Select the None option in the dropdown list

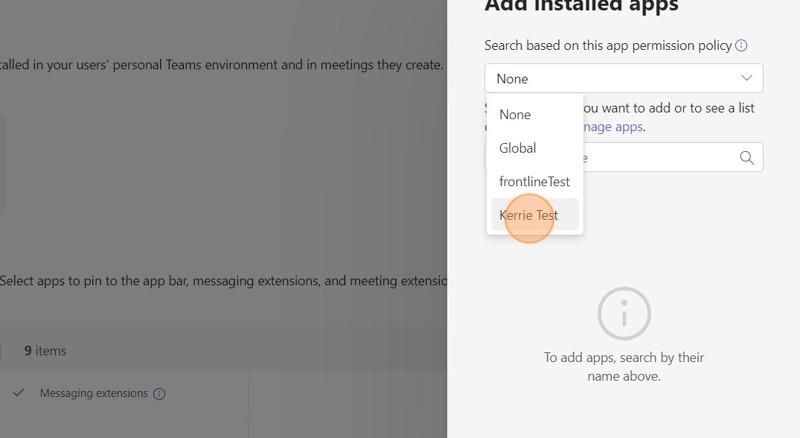coord(535,114)
